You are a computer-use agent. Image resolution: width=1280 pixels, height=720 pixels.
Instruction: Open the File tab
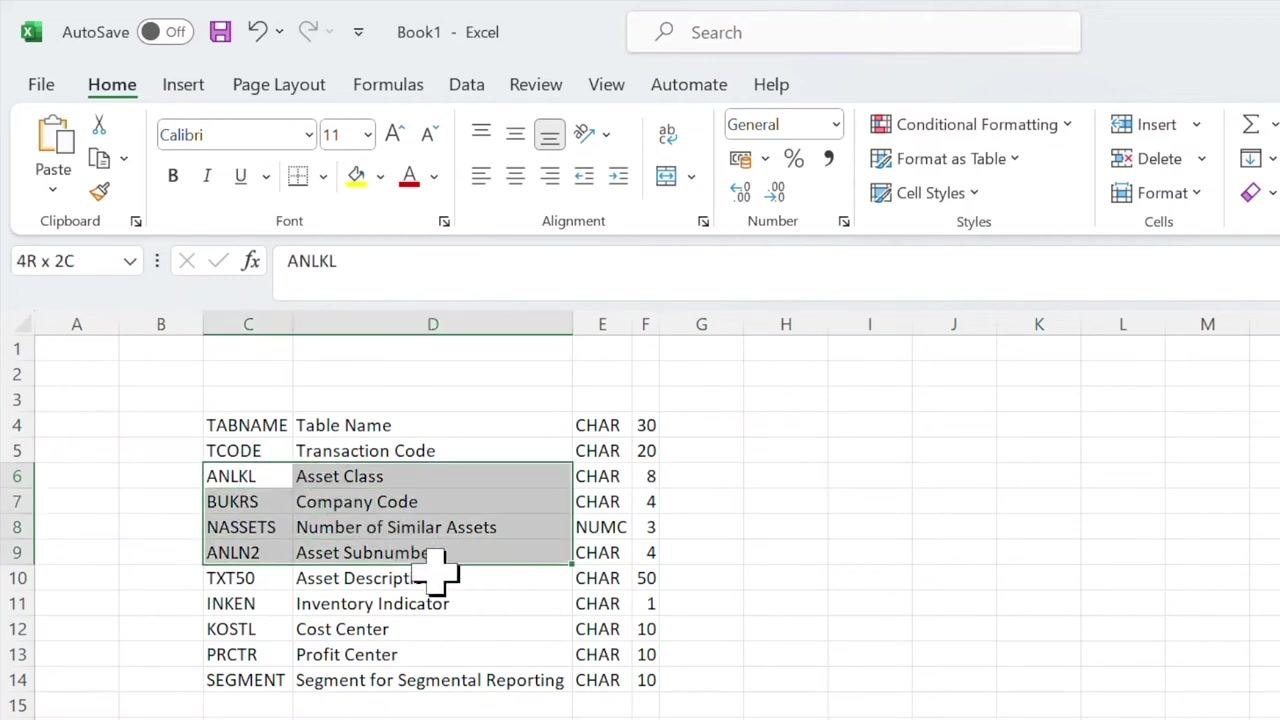point(41,84)
